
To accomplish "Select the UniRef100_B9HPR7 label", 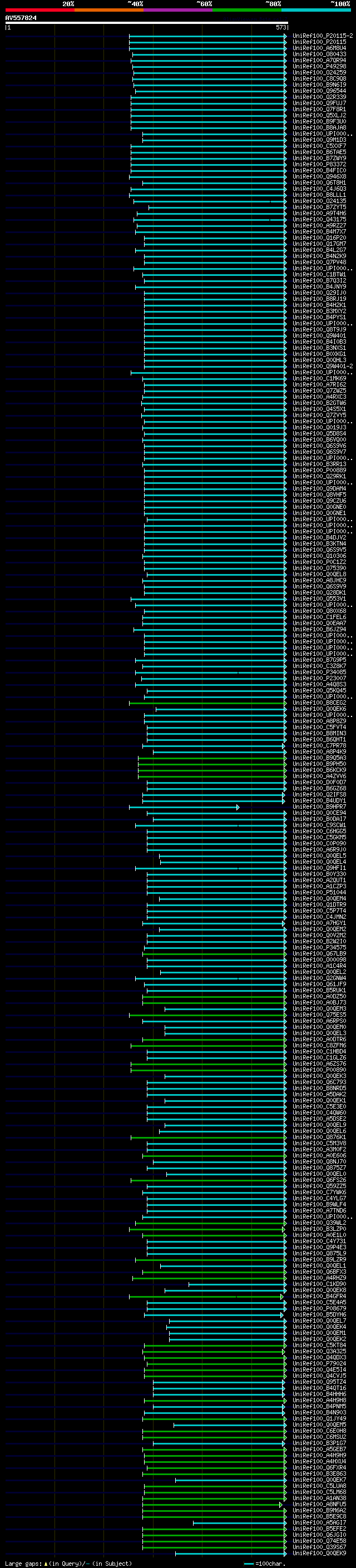I will tap(319, 807).
